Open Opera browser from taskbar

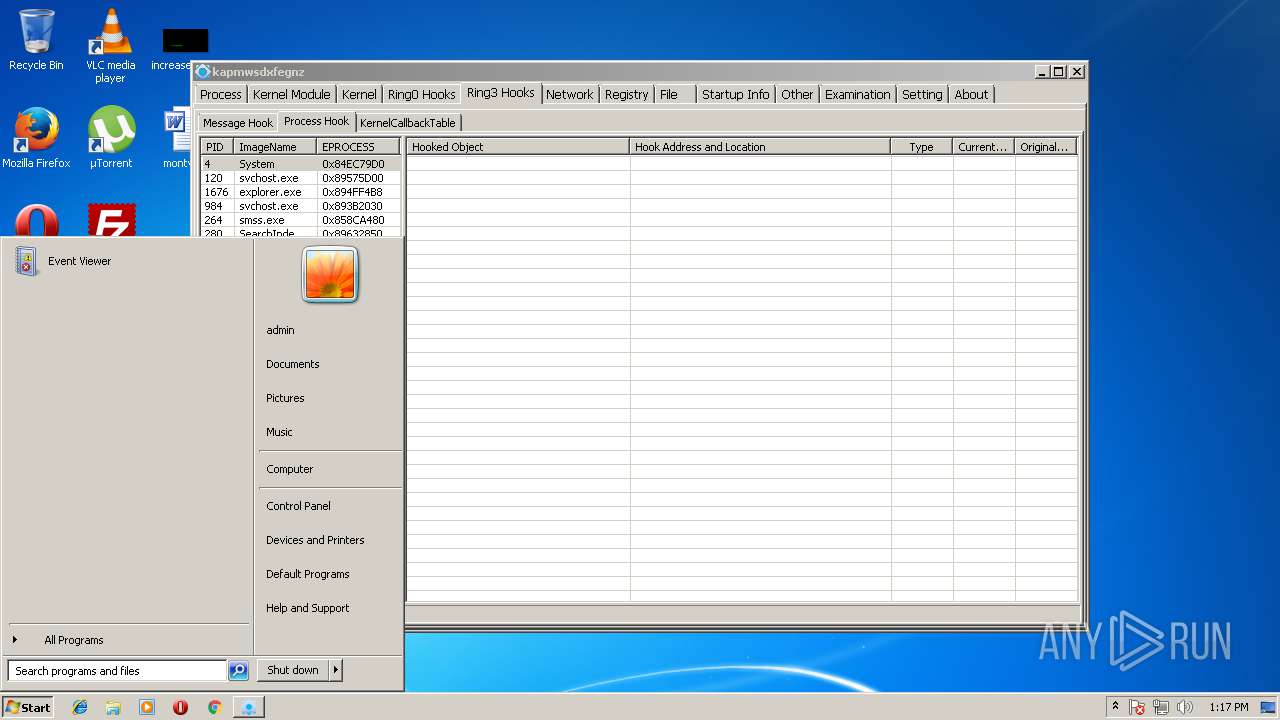pyautogui.click(x=180, y=707)
